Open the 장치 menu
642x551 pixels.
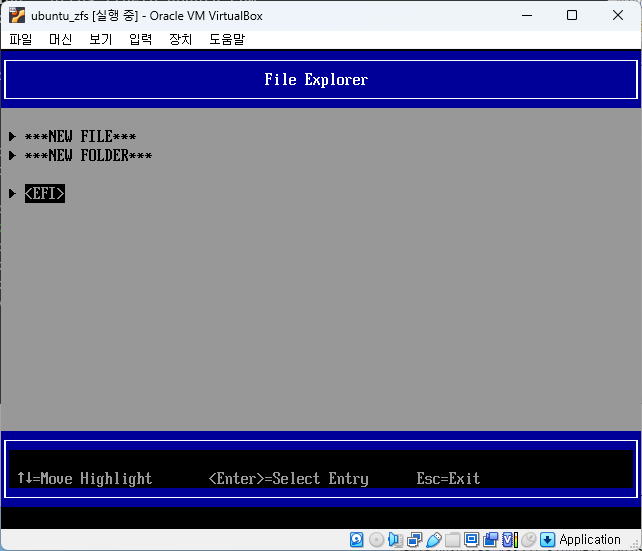coord(180,39)
